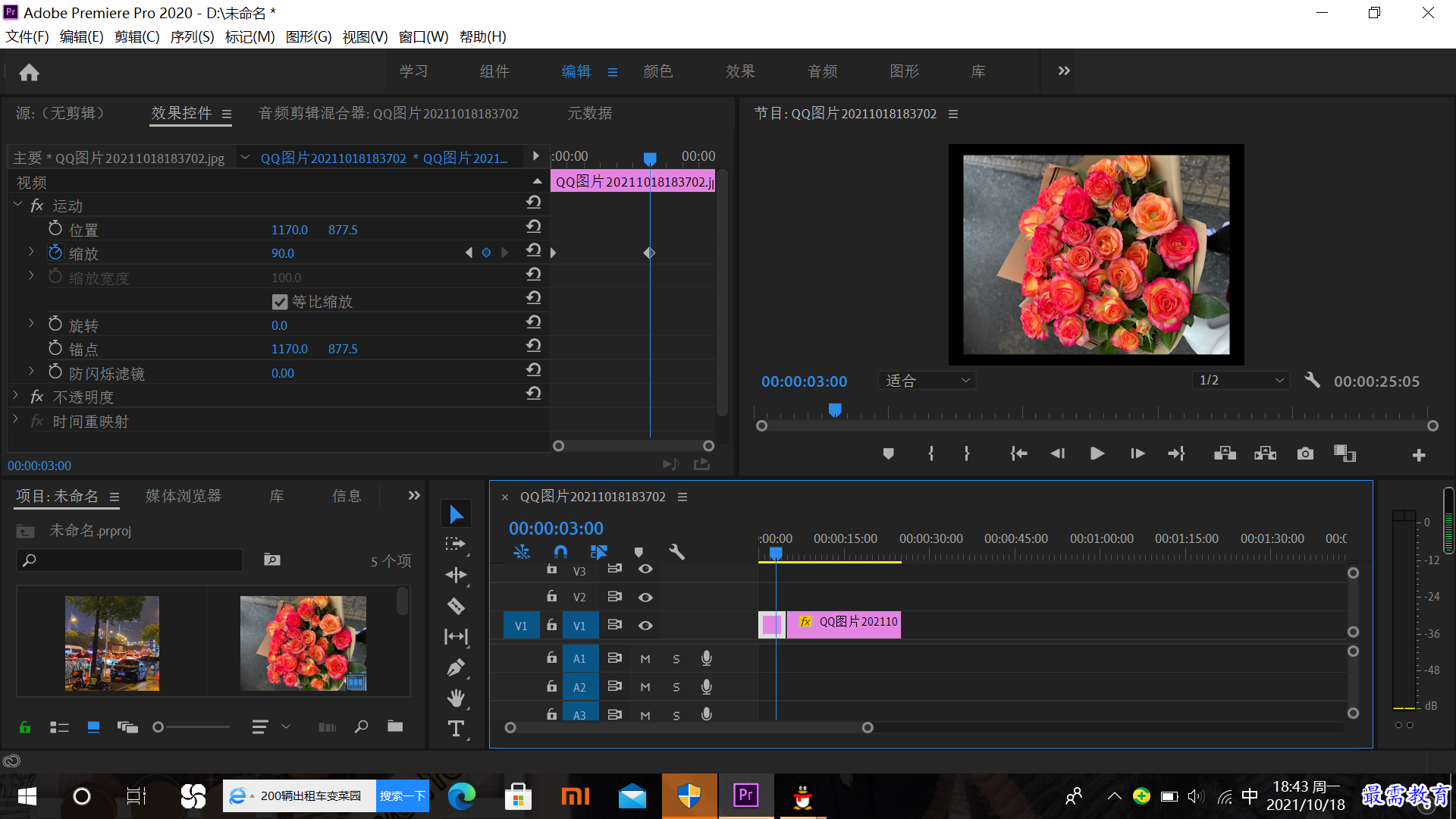Select the Pen tool
Image resolution: width=1456 pixels, height=819 pixels.
[456, 667]
